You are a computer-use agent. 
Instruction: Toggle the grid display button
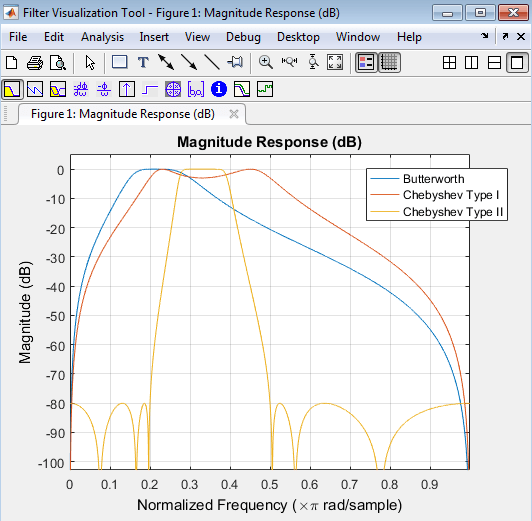tap(389, 63)
